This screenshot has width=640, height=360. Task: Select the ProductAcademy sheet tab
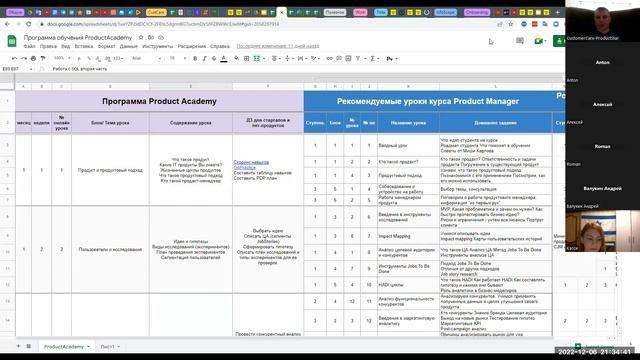coord(64,347)
